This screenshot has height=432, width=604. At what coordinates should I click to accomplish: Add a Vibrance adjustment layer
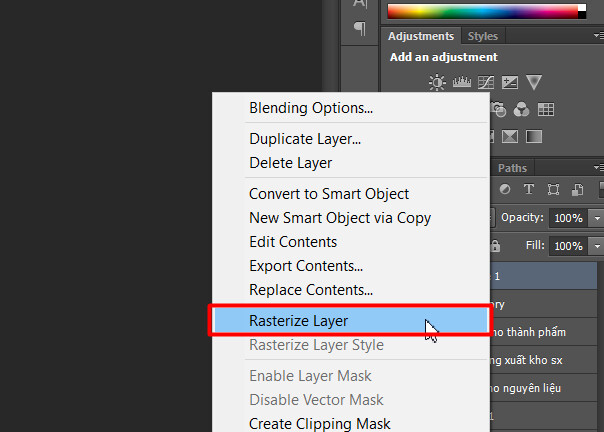tap(534, 82)
